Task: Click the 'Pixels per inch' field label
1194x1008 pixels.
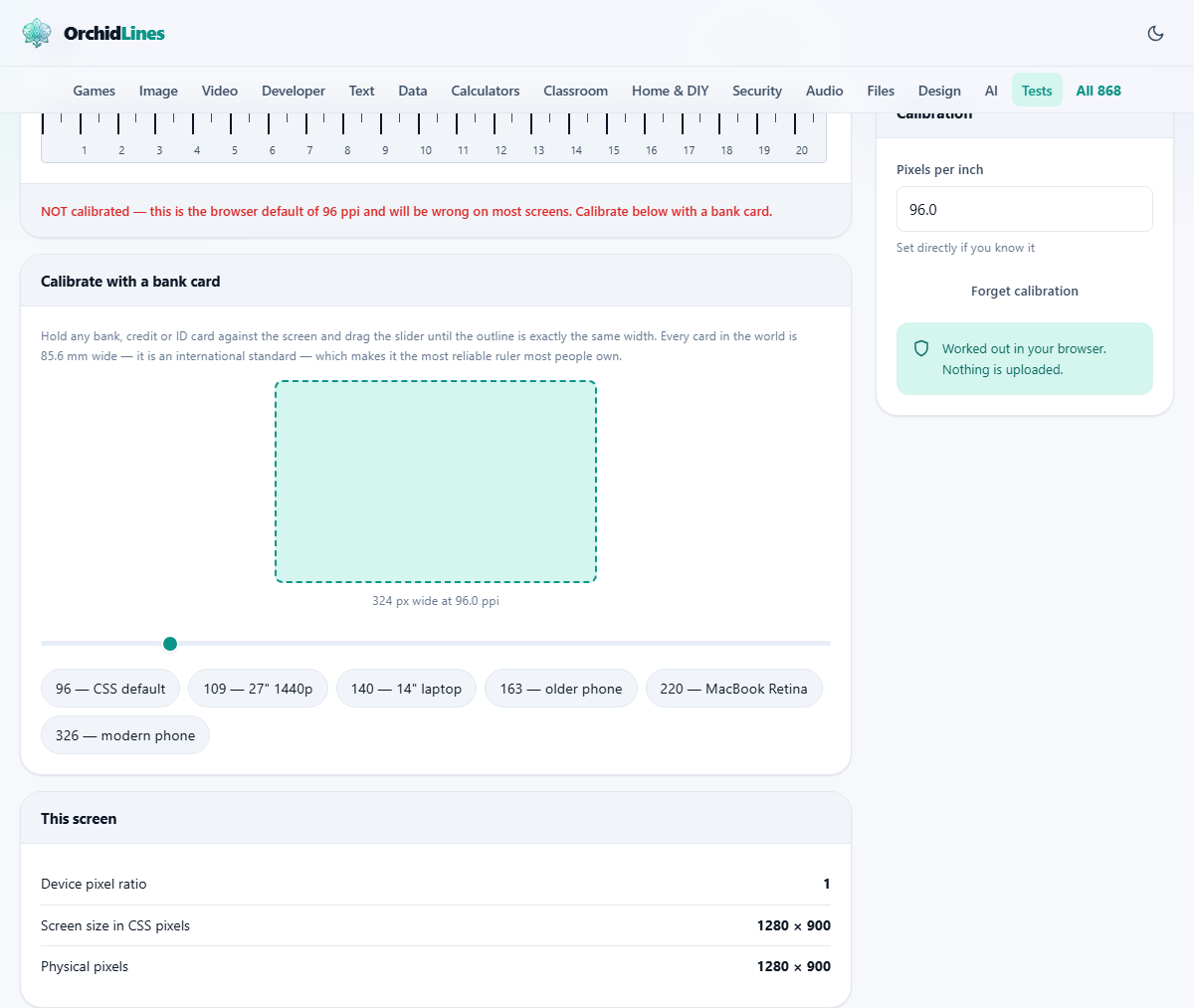Action: (x=940, y=170)
